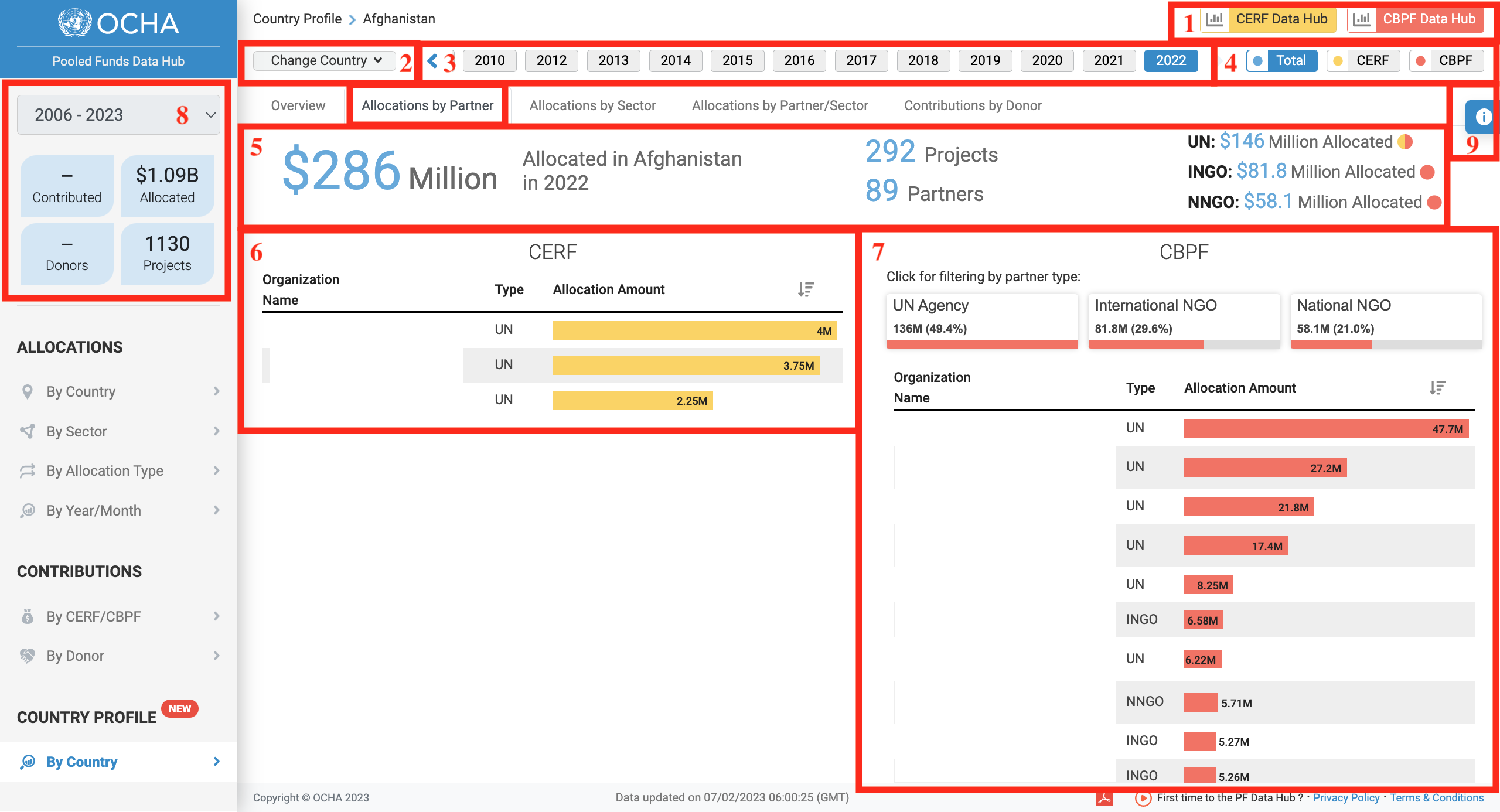This screenshot has width=1500, height=812.
Task: Expand By Donor chevron
Action: (x=217, y=656)
